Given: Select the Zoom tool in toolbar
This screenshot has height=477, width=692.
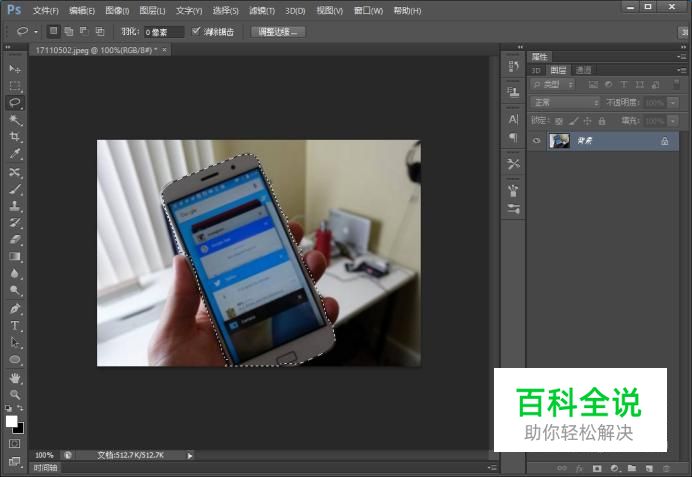Looking at the screenshot, I should [15, 394].
